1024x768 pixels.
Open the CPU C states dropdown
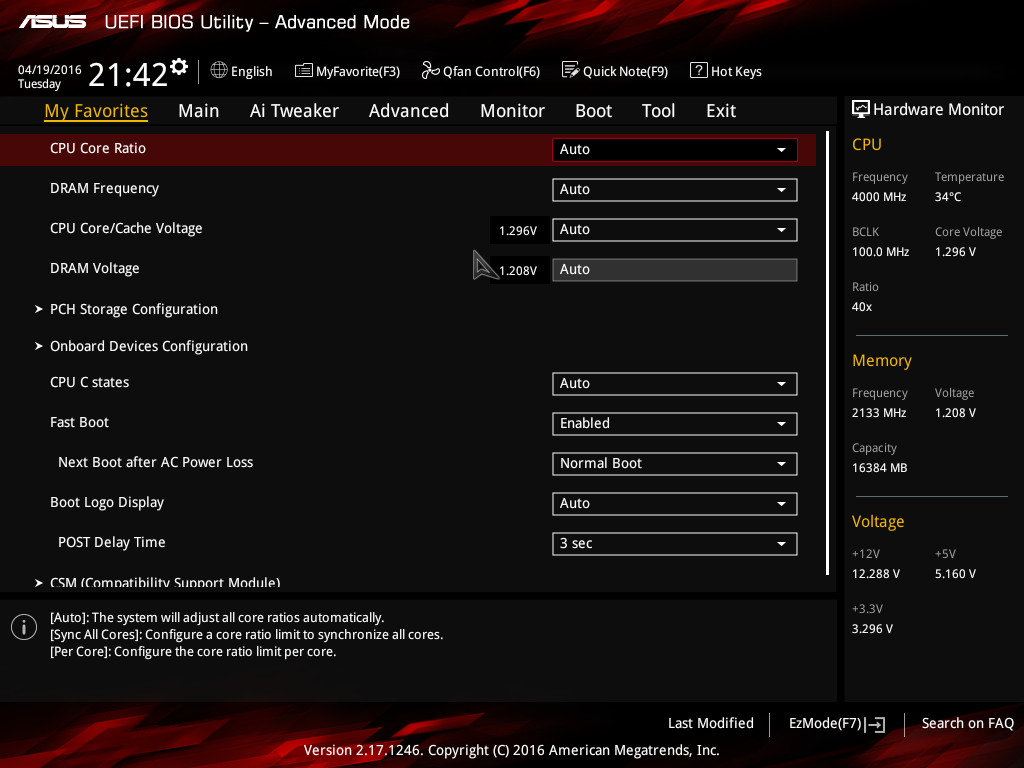point(675,384)
